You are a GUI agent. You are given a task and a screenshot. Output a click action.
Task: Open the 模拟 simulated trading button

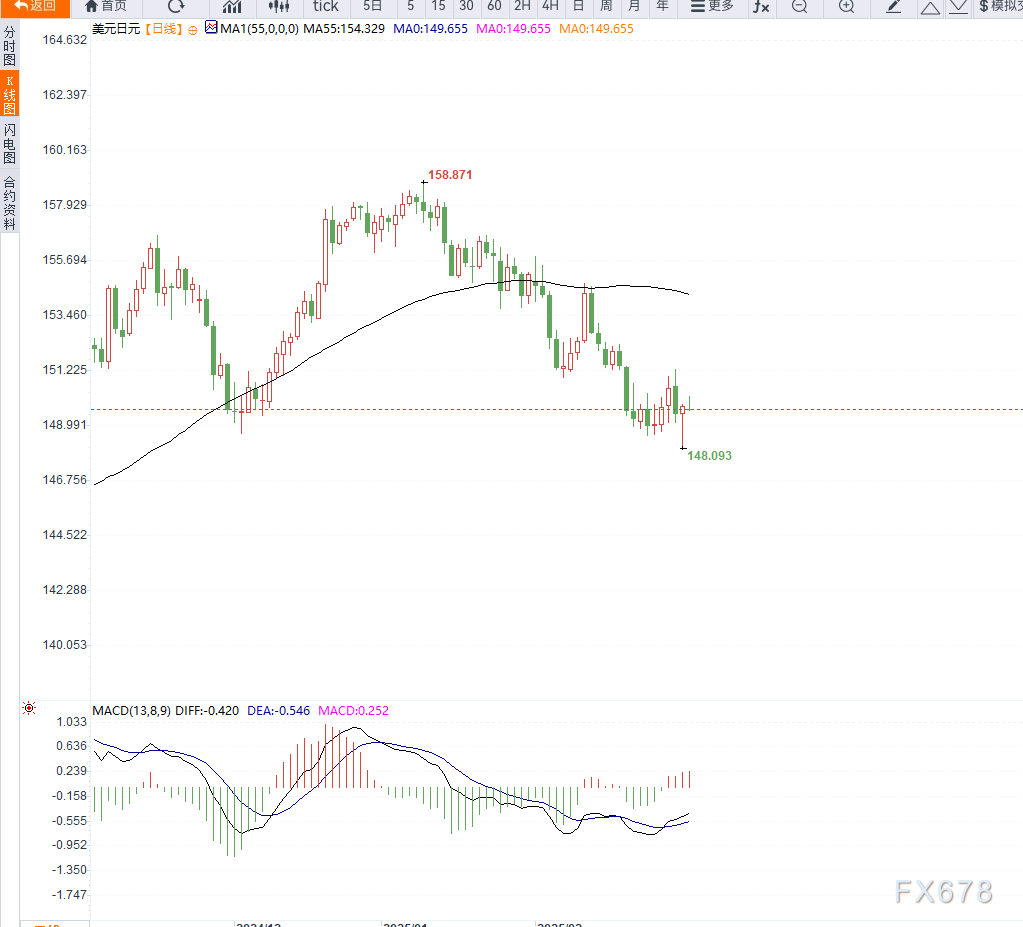(x=1000, y=7)
